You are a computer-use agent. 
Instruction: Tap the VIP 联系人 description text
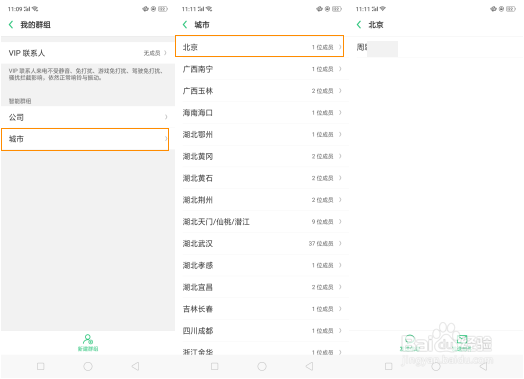point(86,74)
